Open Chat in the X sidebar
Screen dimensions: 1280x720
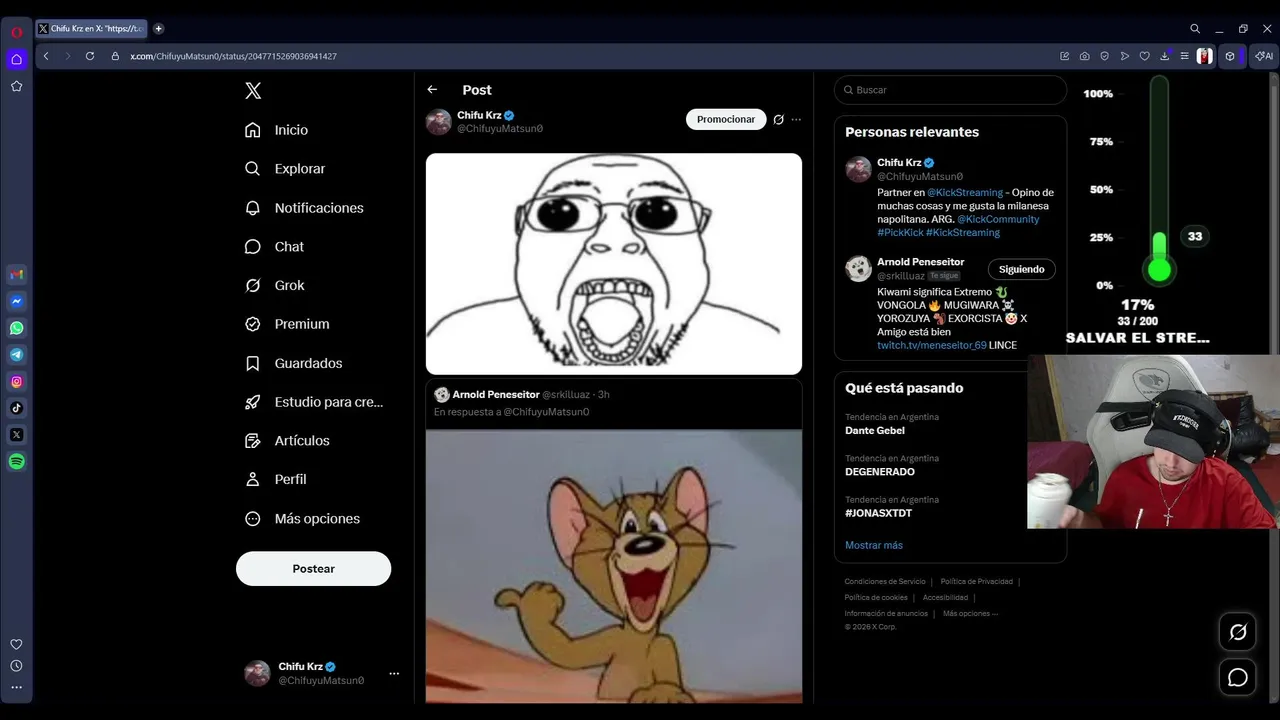pos(275,247)
